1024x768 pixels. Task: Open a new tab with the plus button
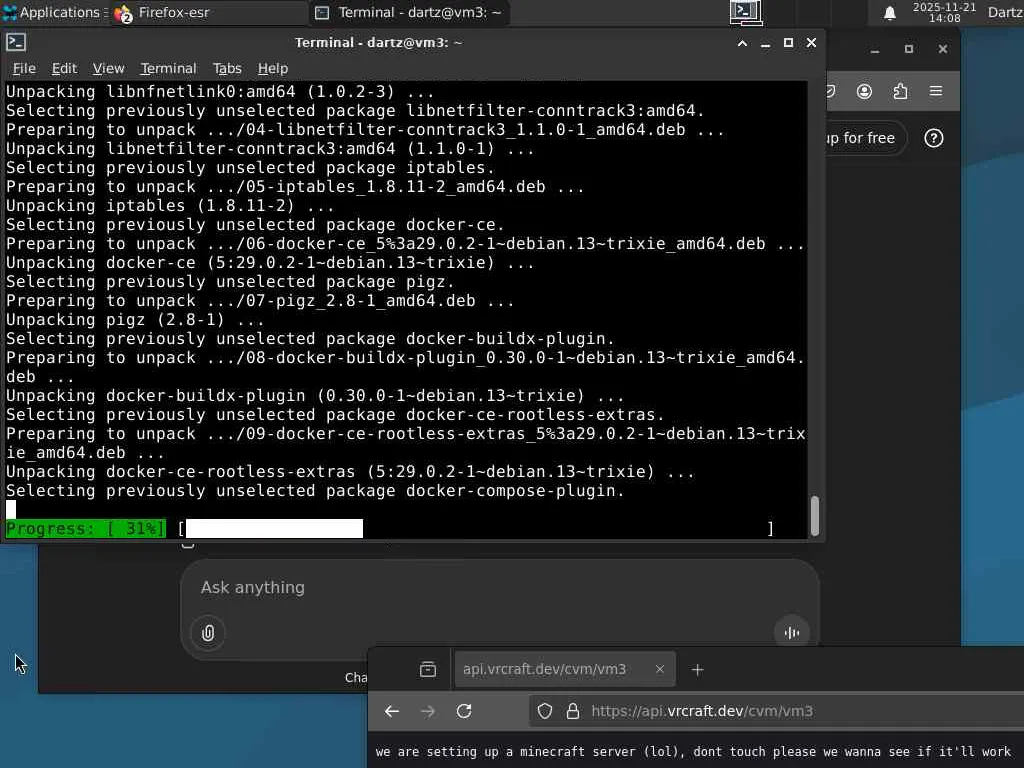(x=697, y=670)
